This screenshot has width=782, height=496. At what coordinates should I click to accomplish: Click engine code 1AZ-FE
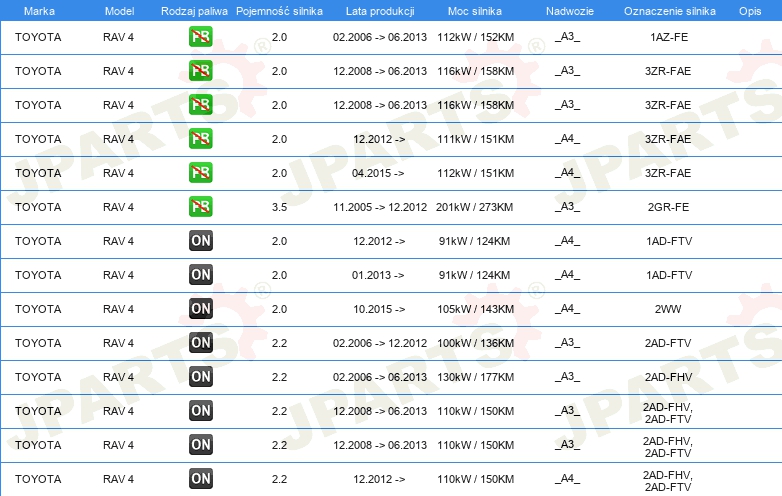[669, 37]
